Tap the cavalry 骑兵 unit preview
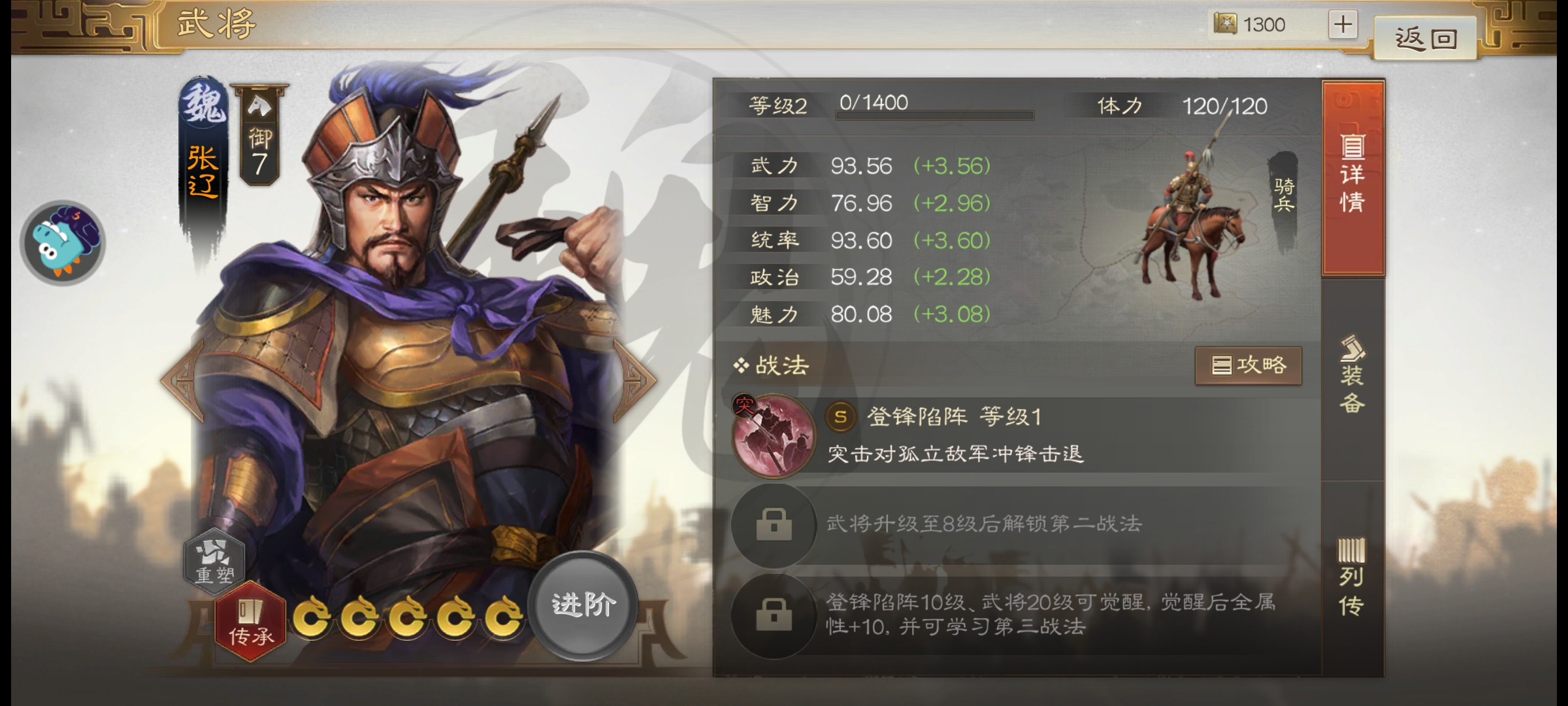1568x706 pixels. coord(1192,222)
